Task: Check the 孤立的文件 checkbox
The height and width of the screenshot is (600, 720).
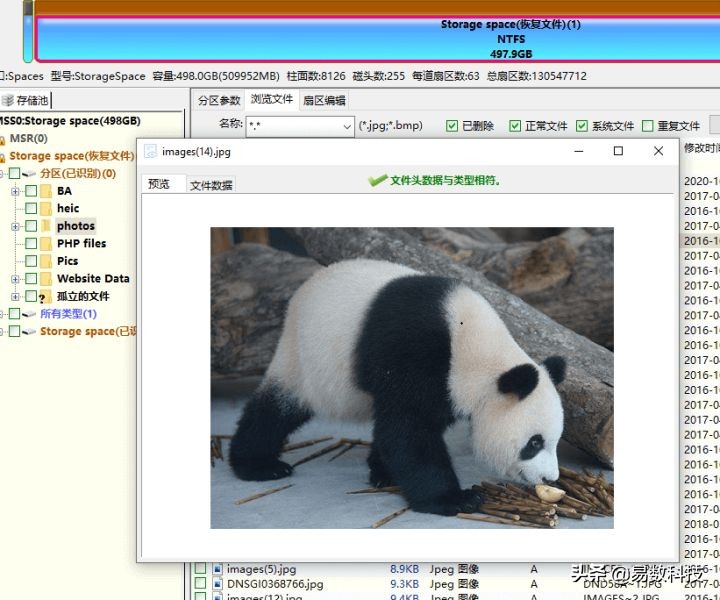Action: 31,296
